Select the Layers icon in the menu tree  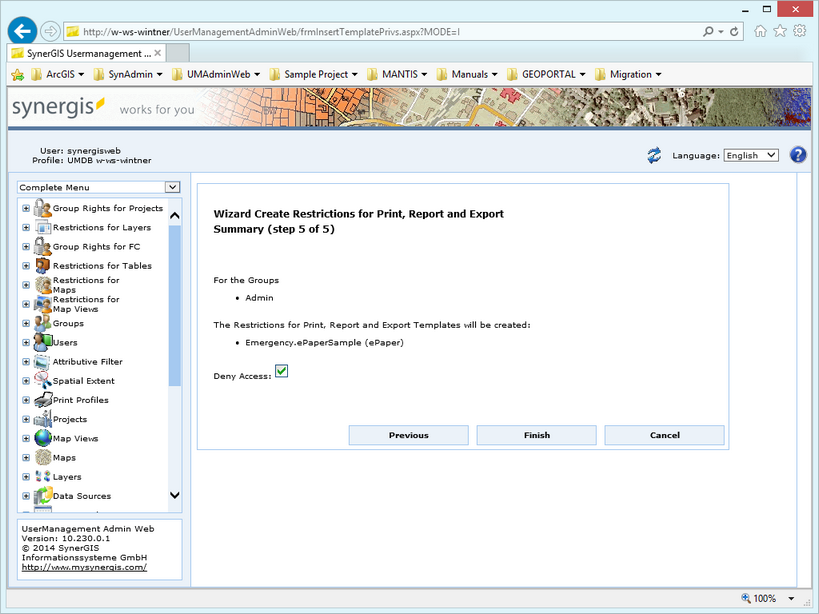click(44, 476)
